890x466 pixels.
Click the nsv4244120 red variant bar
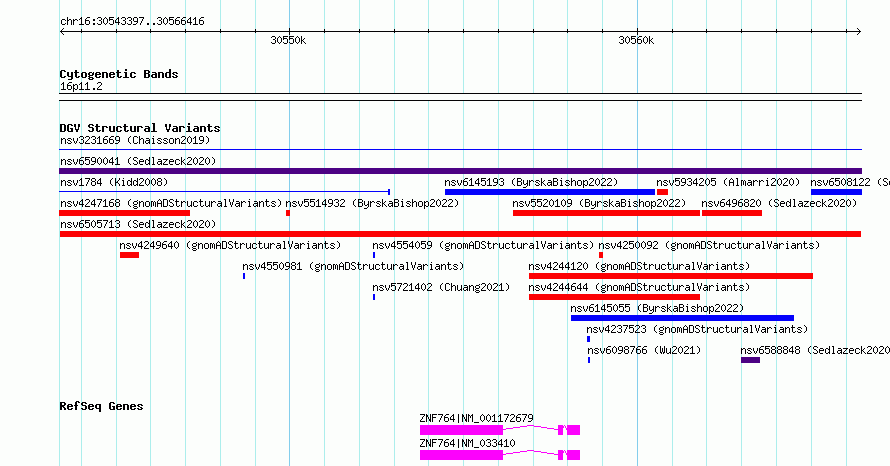pos(671,276)
